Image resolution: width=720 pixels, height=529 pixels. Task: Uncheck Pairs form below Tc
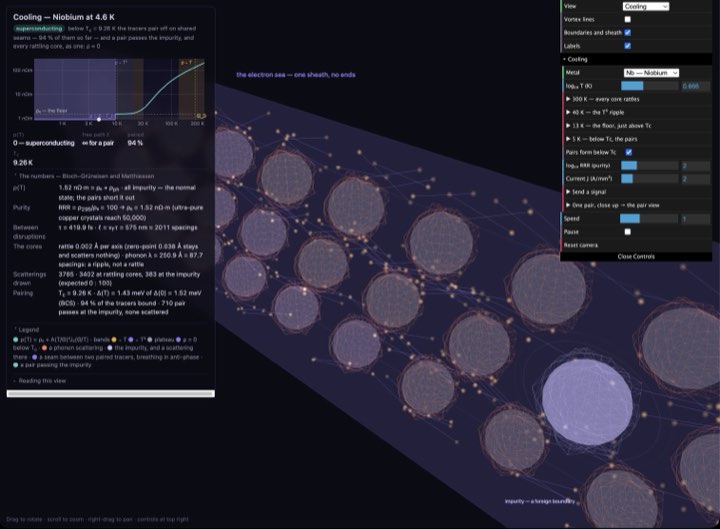tap(629, 152)
